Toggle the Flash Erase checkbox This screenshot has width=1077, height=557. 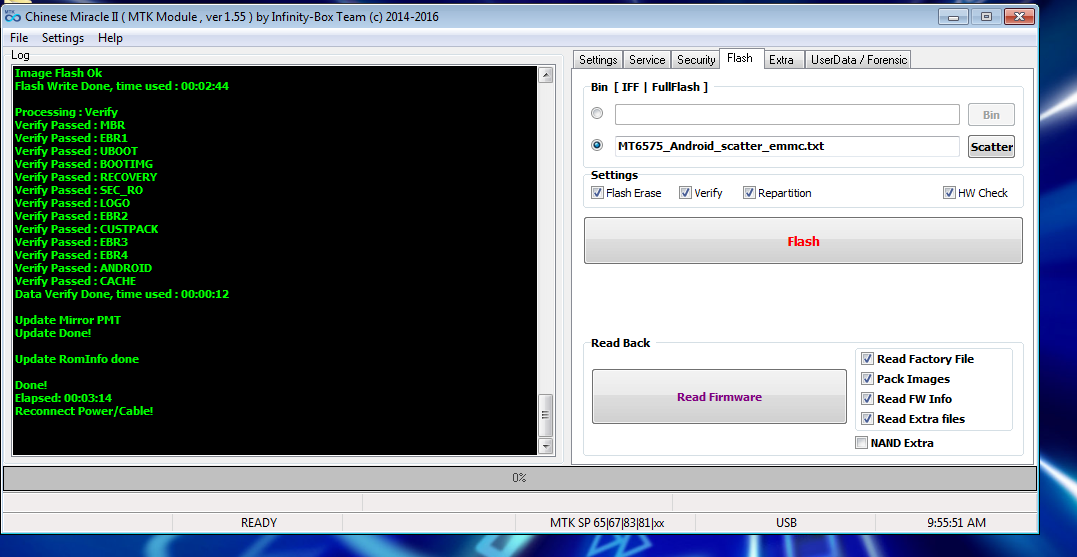tap(597, 193)
